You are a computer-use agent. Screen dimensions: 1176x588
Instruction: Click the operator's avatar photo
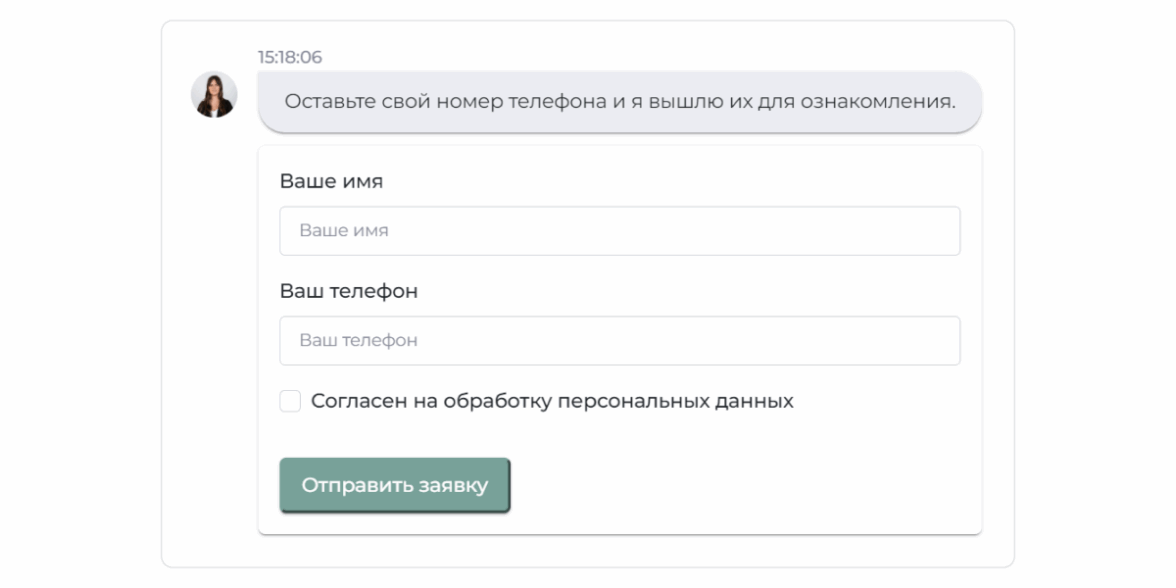[x=214, y=95]
